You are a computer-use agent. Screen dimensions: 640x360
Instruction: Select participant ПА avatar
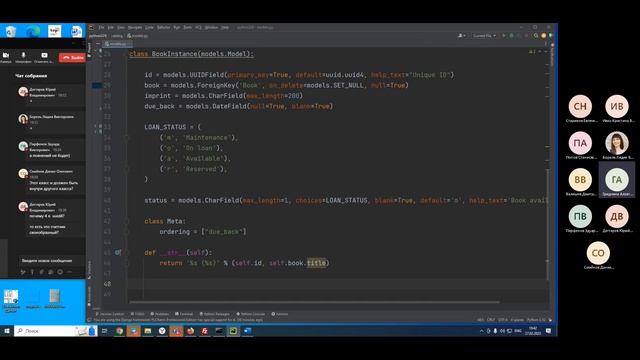[x=580, y=143]
